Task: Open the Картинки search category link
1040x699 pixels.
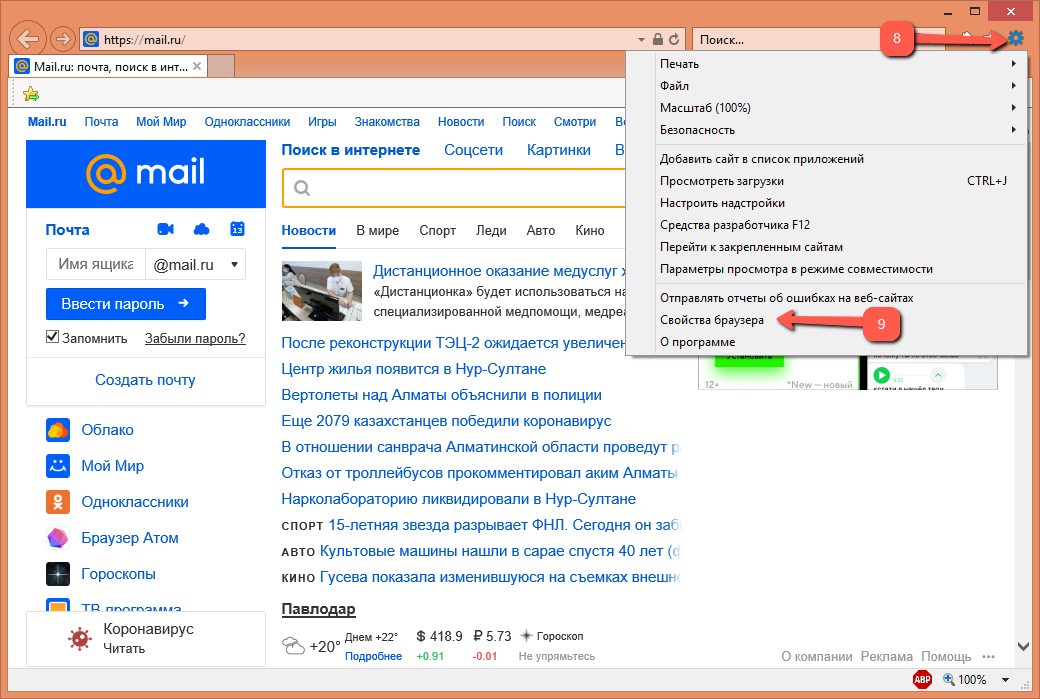Action: pyautogui.click(x=558, y=151)
